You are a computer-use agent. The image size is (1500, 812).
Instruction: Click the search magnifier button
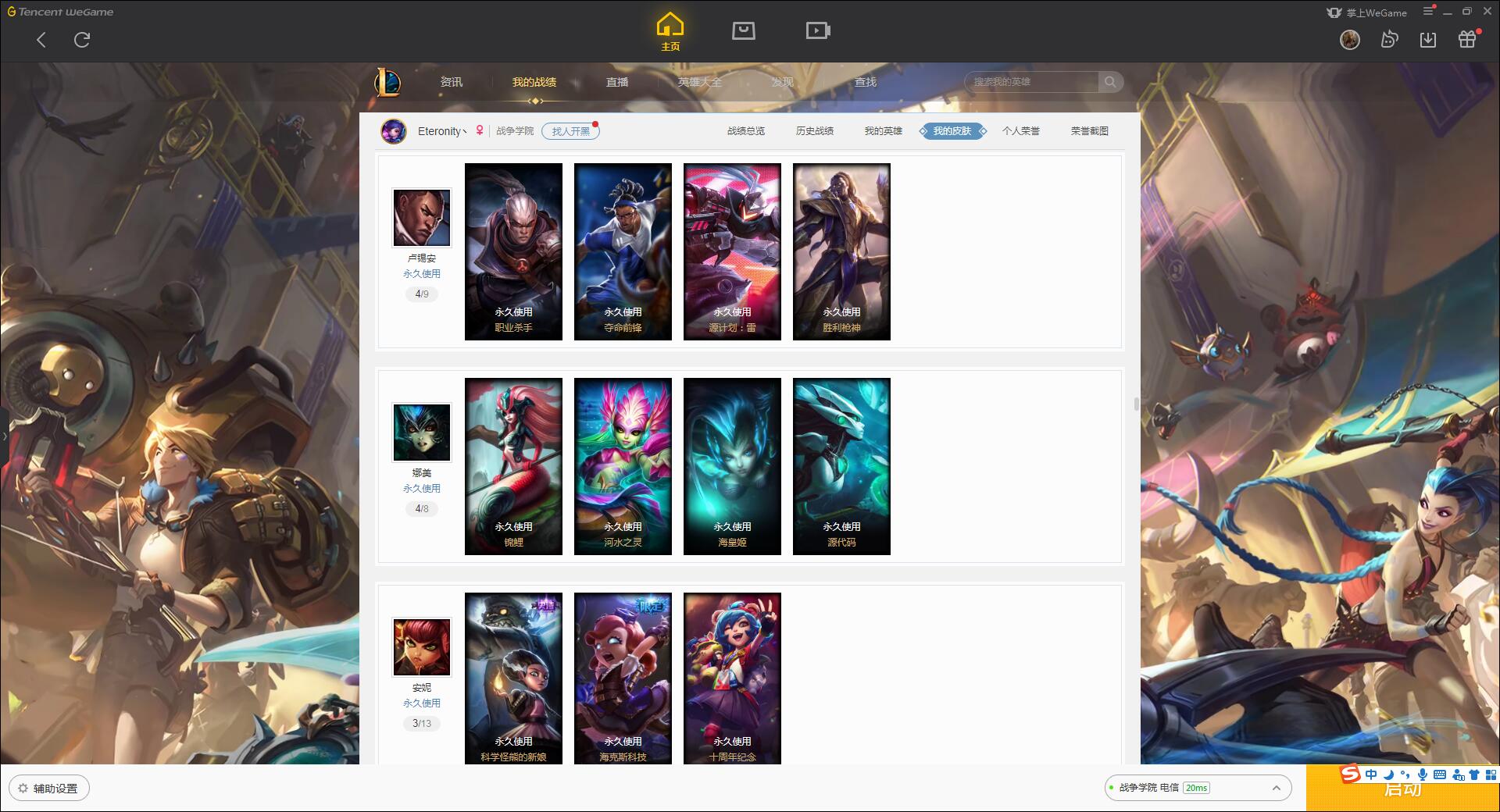click(x=1110, y=82)
